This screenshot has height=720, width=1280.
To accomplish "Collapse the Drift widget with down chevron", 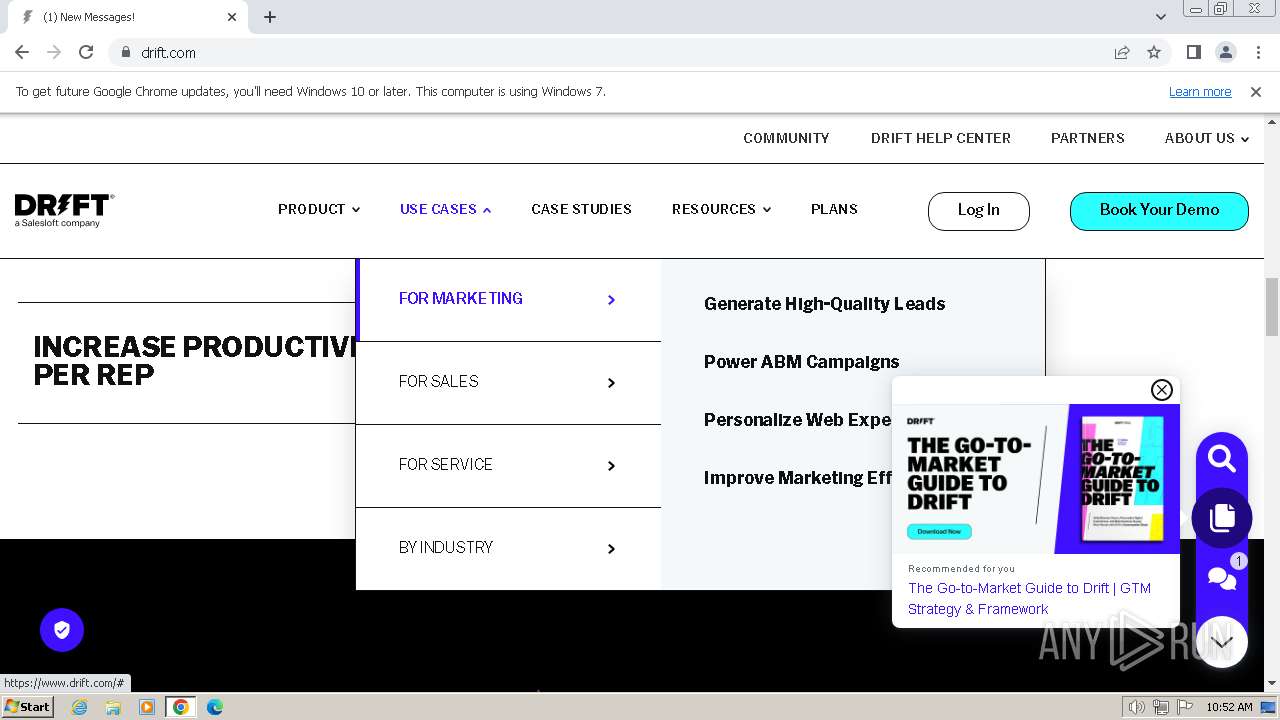I will (1221, 642).
